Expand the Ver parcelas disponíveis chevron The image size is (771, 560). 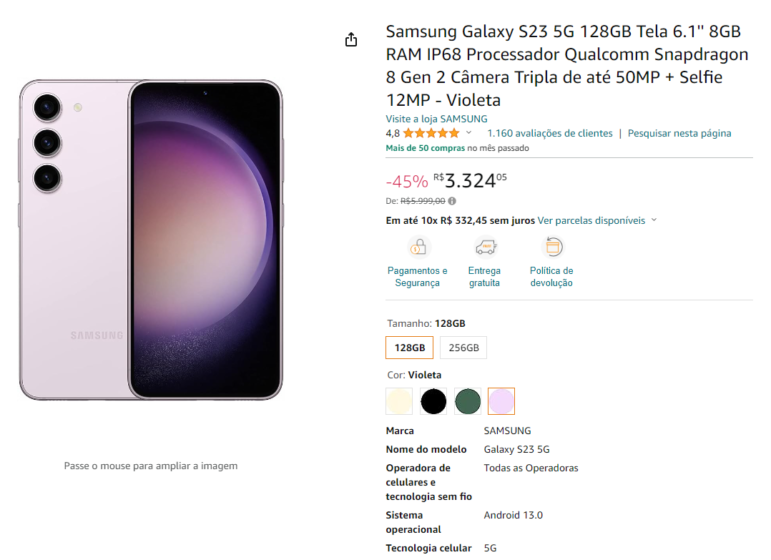[x=654, y=220]
